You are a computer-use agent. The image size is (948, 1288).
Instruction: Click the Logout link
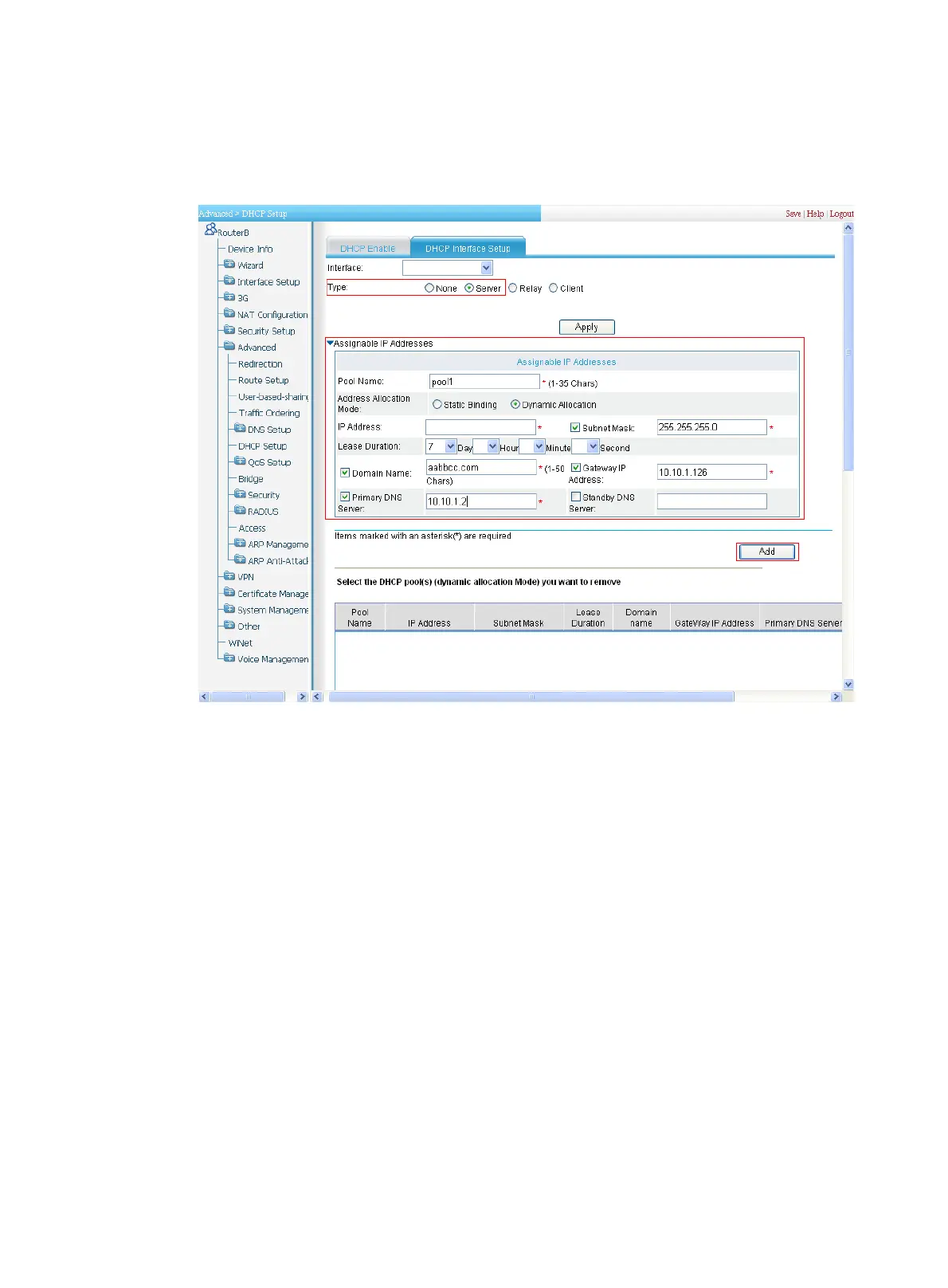pos(841,214)
